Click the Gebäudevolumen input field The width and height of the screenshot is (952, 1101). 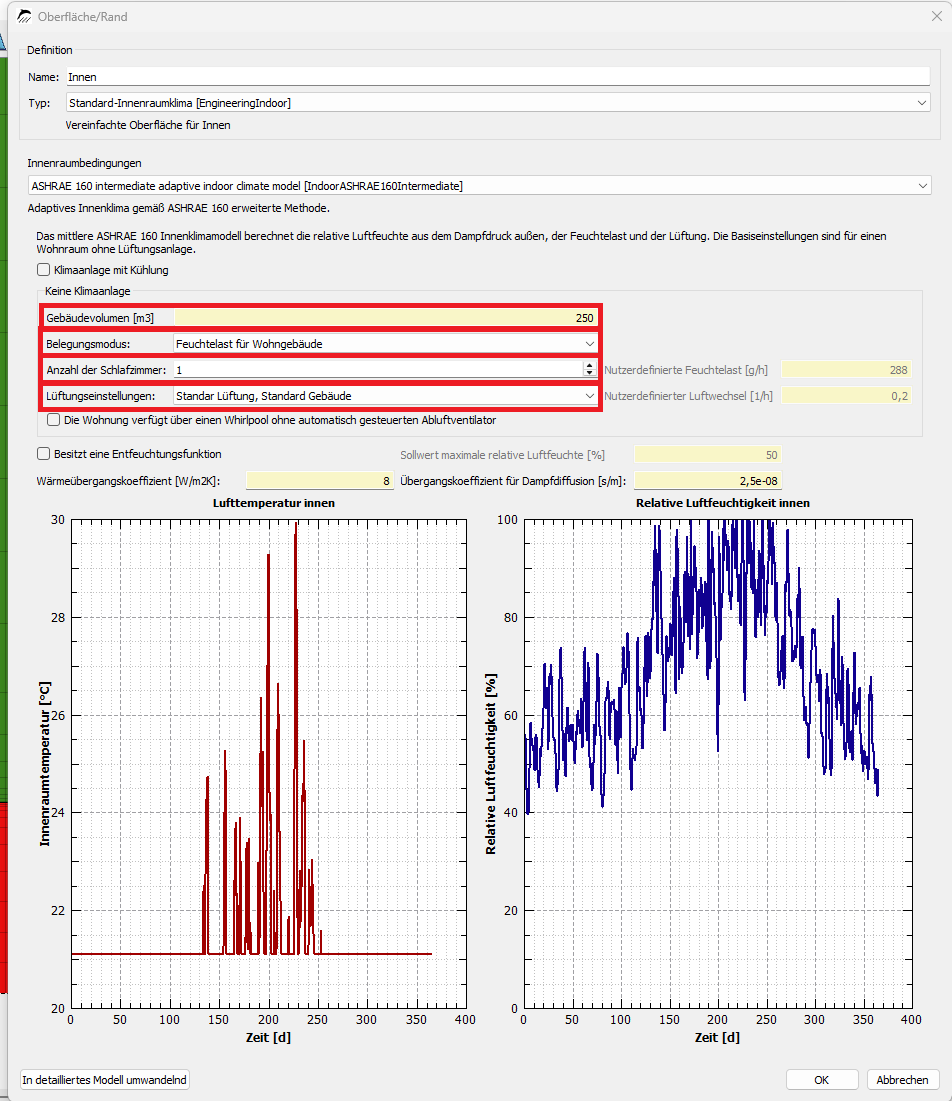(385, 318)
